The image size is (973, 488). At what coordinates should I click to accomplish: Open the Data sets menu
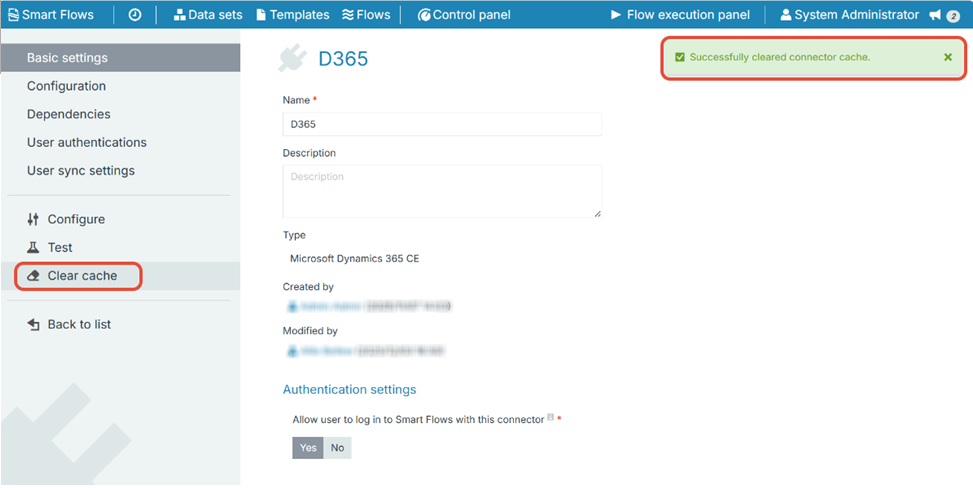point(208,14)
